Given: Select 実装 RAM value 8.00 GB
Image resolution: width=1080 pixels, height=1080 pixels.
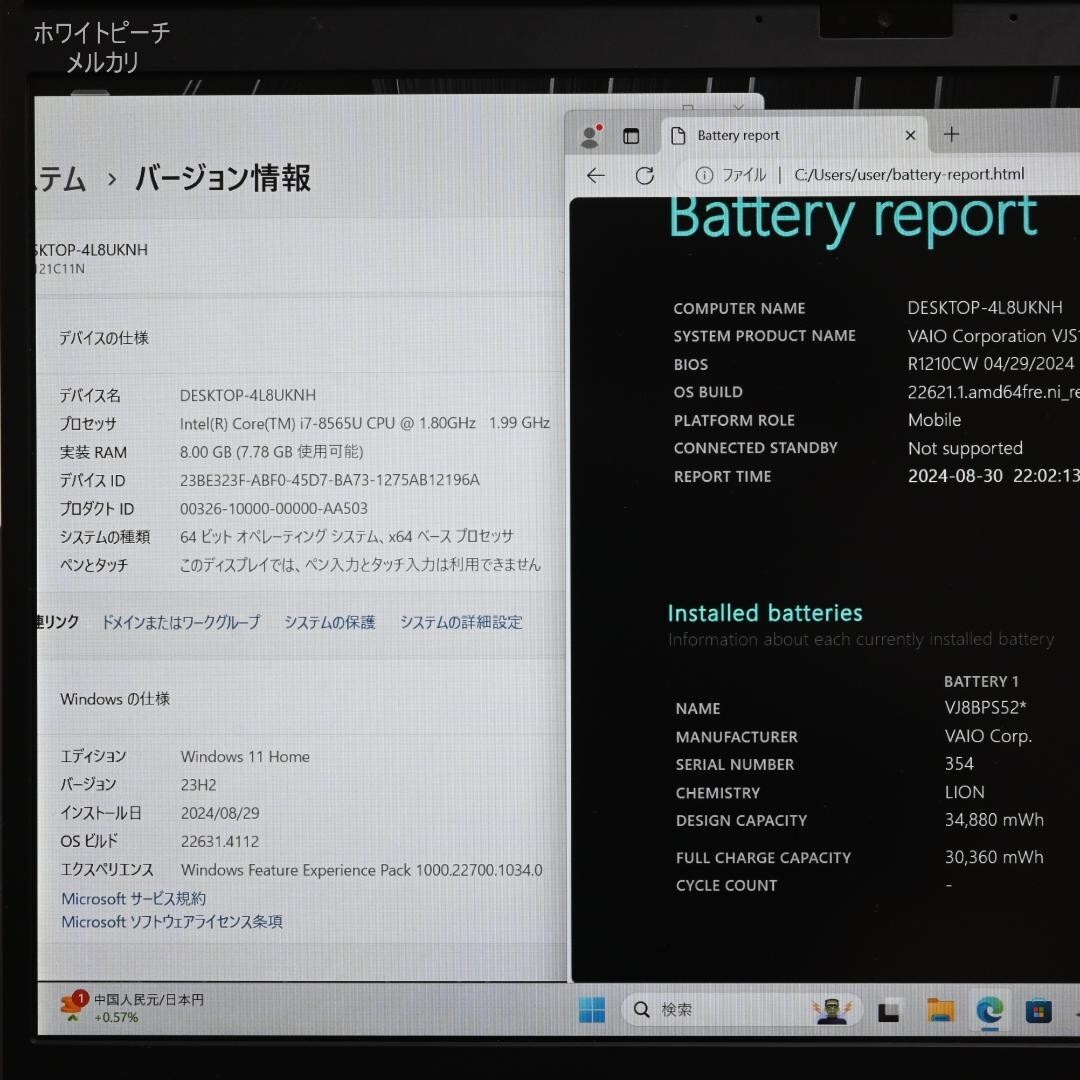Looking at the screenshot, I should pyautogui.click(x=271, y=452).
